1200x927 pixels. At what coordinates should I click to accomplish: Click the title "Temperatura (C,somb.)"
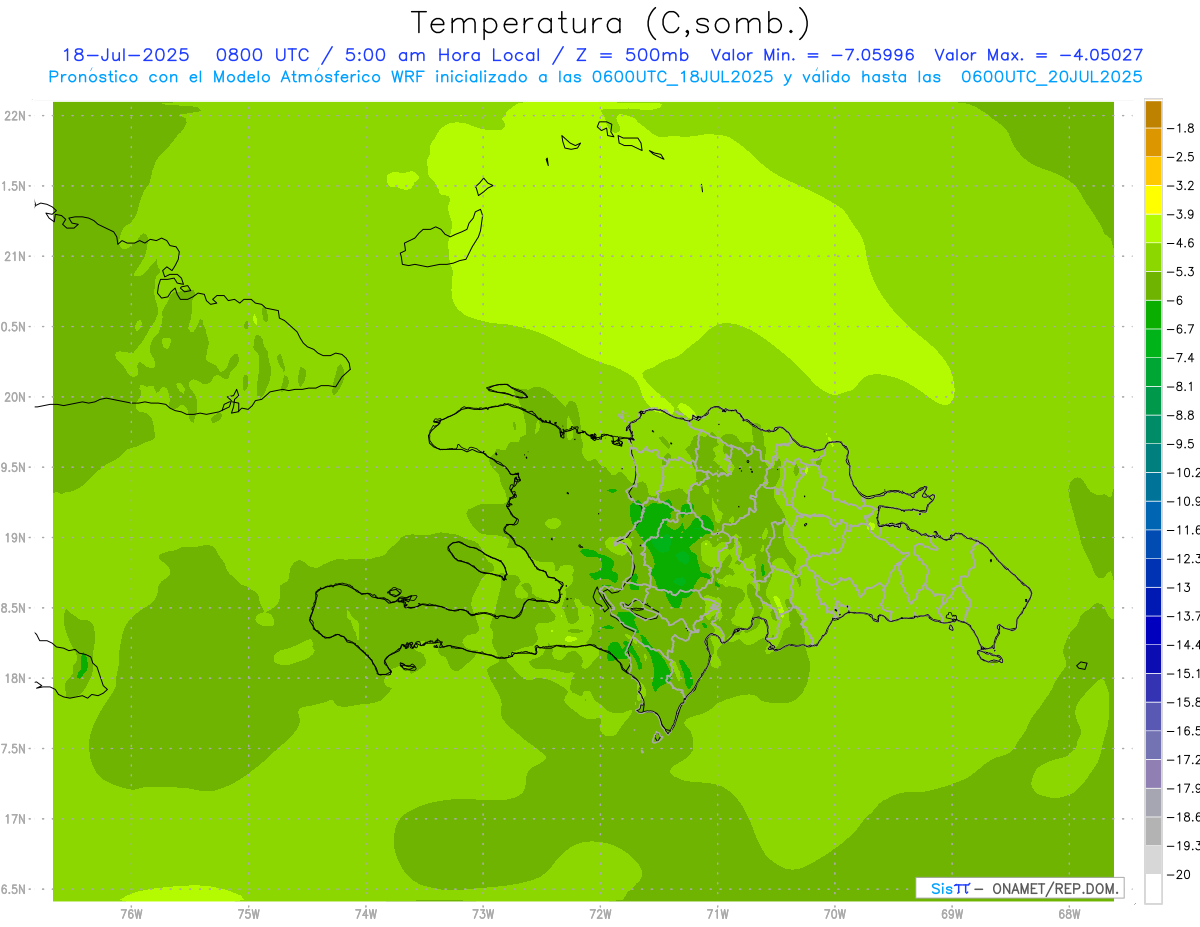[611, 24]
